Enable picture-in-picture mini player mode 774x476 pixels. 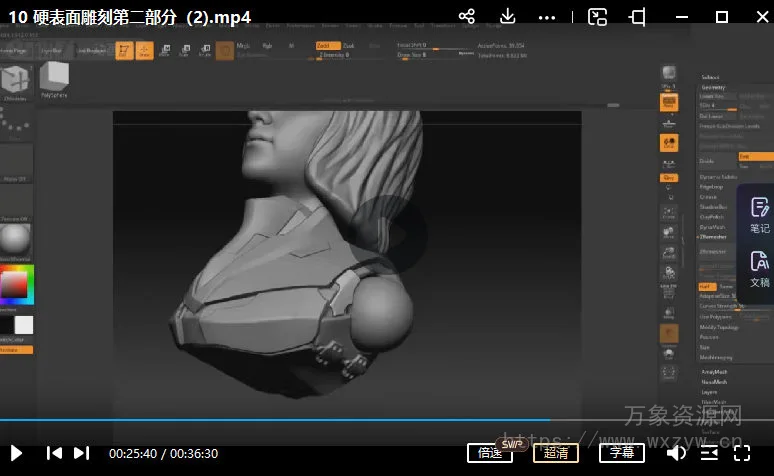click(597, 16)
